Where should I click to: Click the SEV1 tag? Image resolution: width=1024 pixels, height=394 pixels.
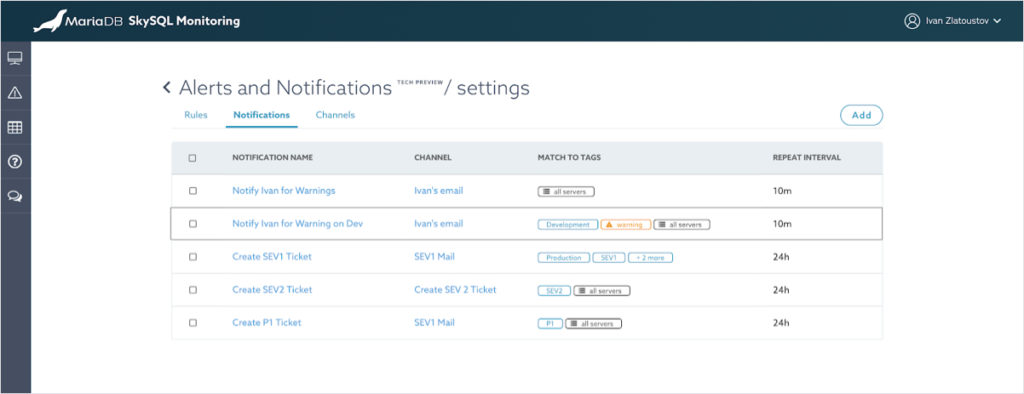[x=609, y=258]
